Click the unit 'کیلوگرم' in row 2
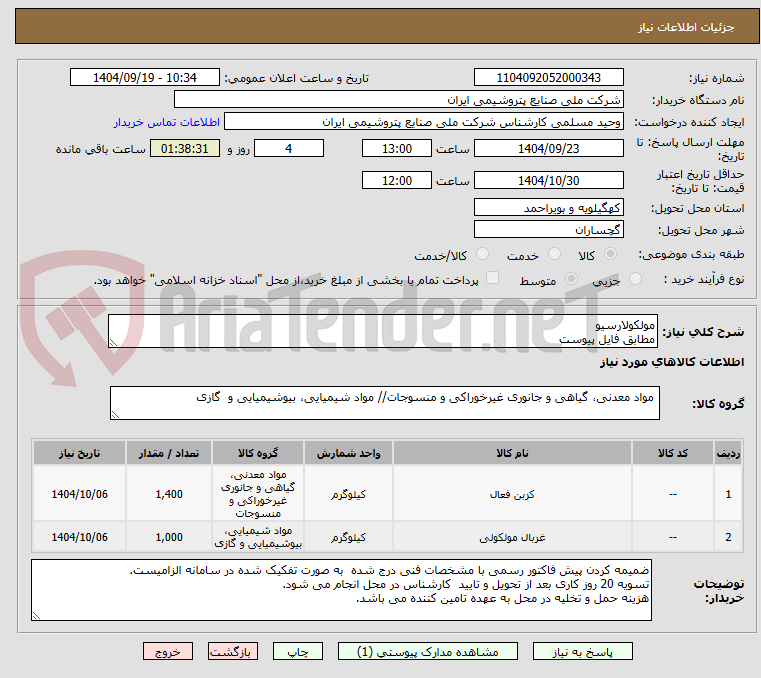Screen dimensions: 761x678 (x=348, y=538)
